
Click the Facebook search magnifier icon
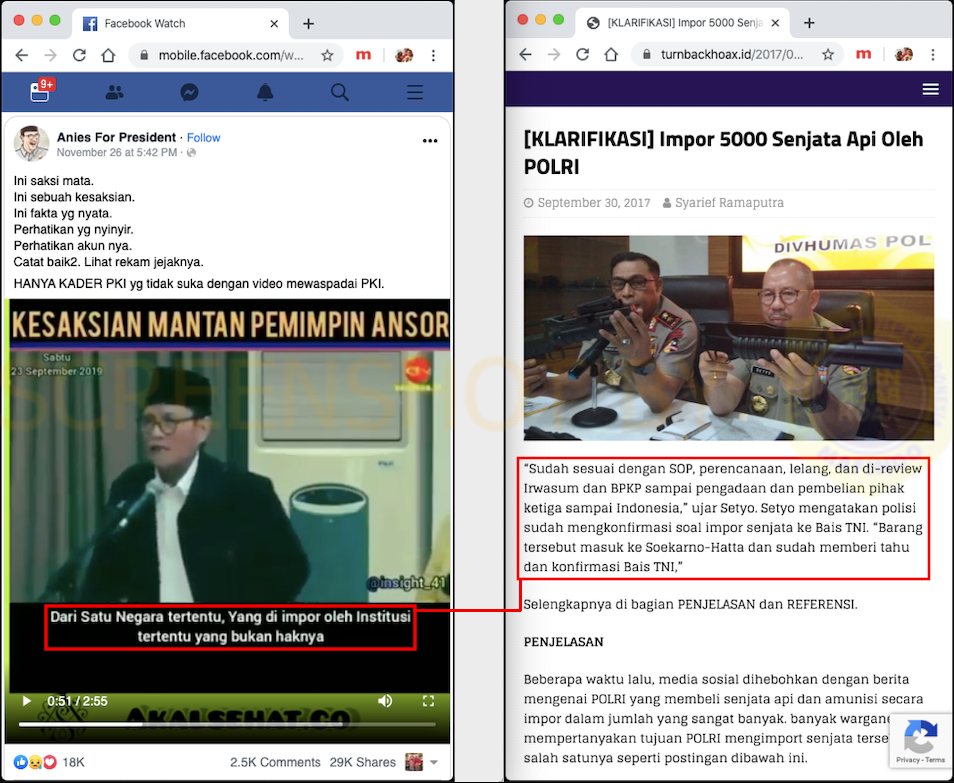[340, 92]
